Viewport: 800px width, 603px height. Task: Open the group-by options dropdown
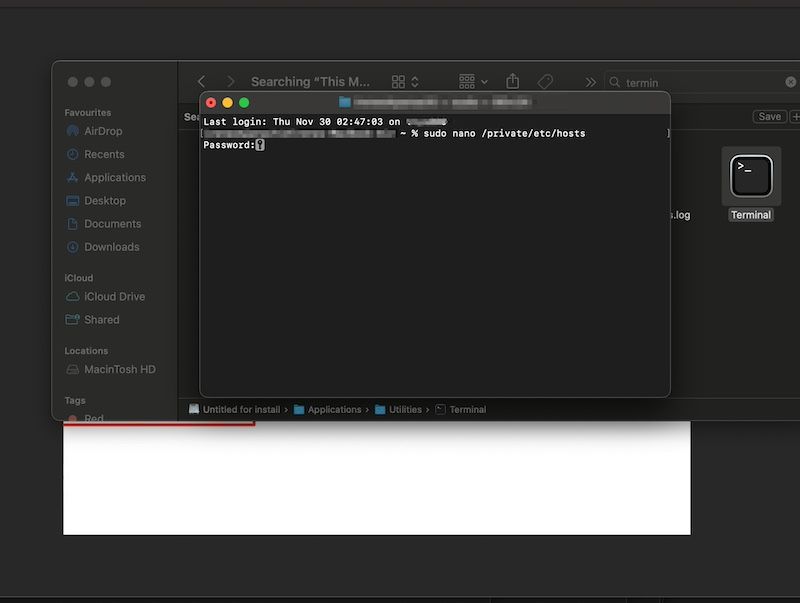click(473, 82)
